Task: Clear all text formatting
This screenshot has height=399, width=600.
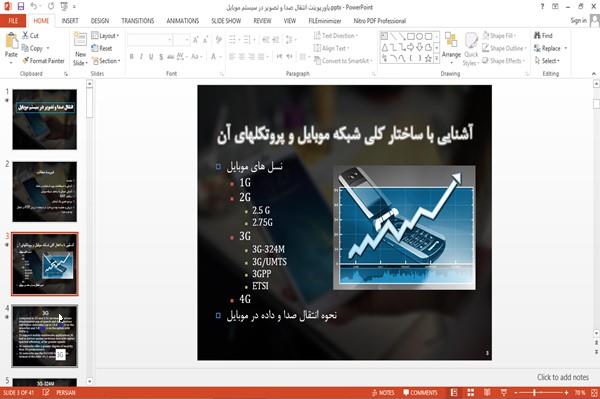Action: [x=218, y=40]
